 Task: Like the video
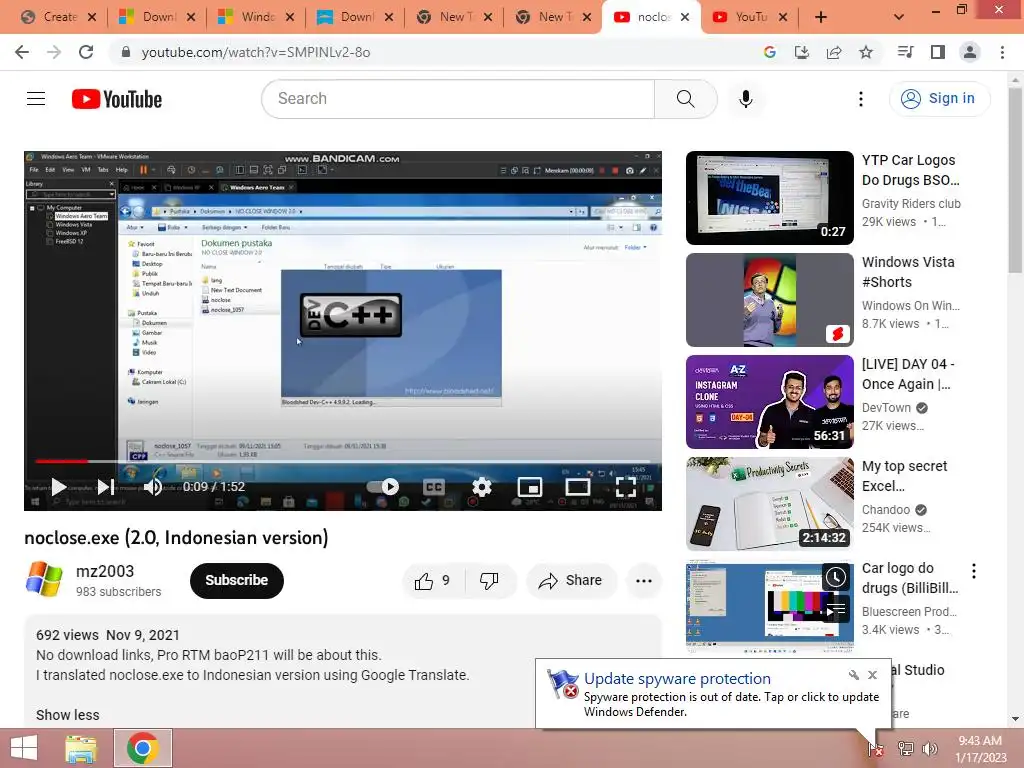tap(433, 580)
